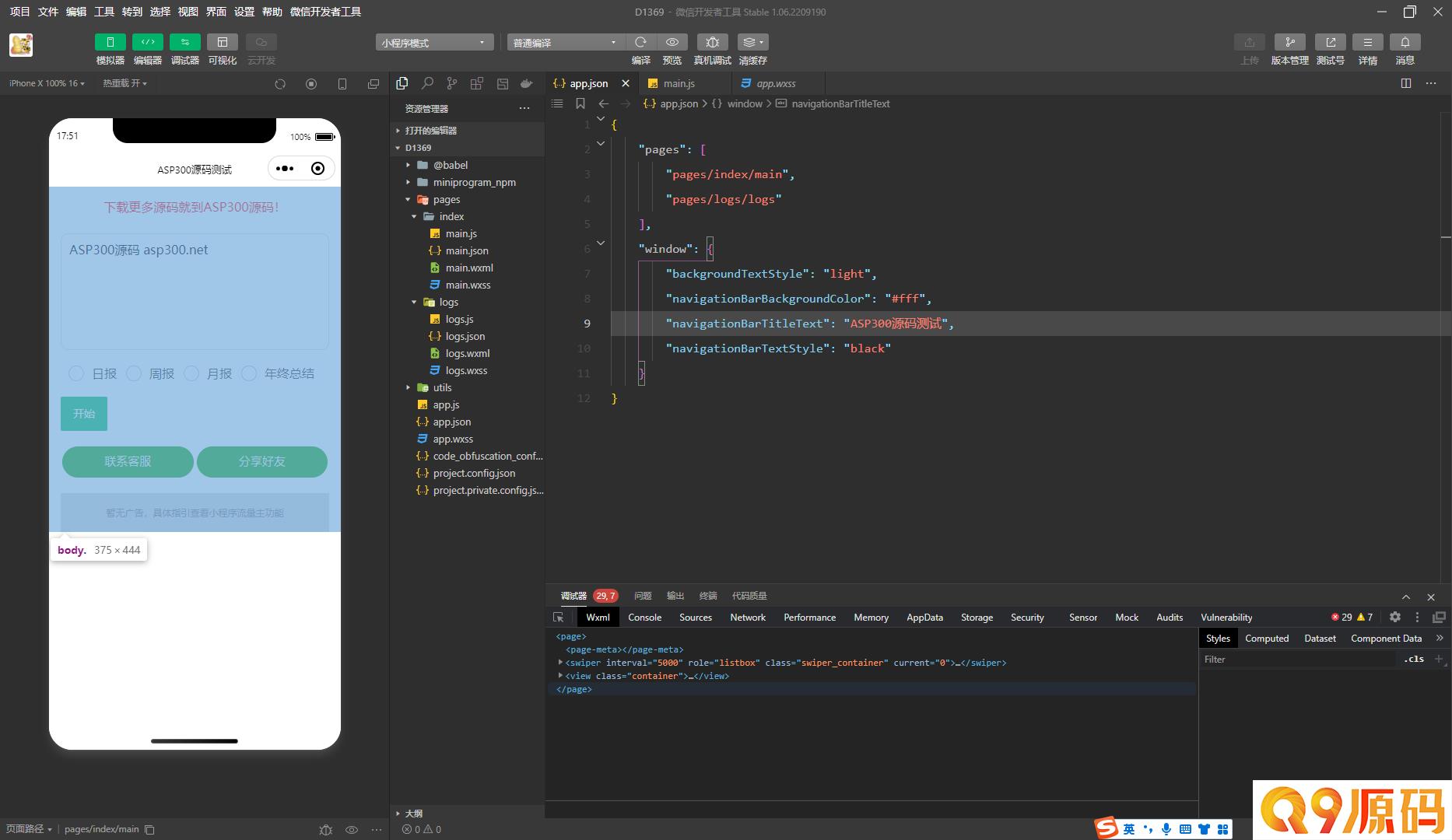Screen dimensions: 1452x840
Task: Open the Console tab
Action: point(644,617)
